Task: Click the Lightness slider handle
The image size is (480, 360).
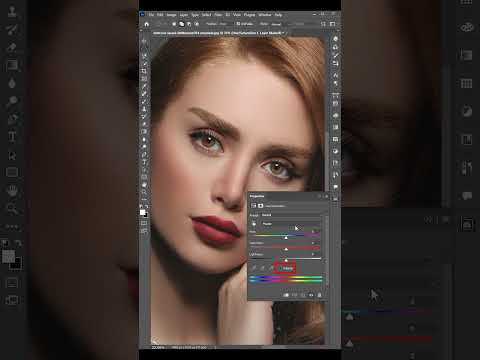Action: click(x=286, y=260)
